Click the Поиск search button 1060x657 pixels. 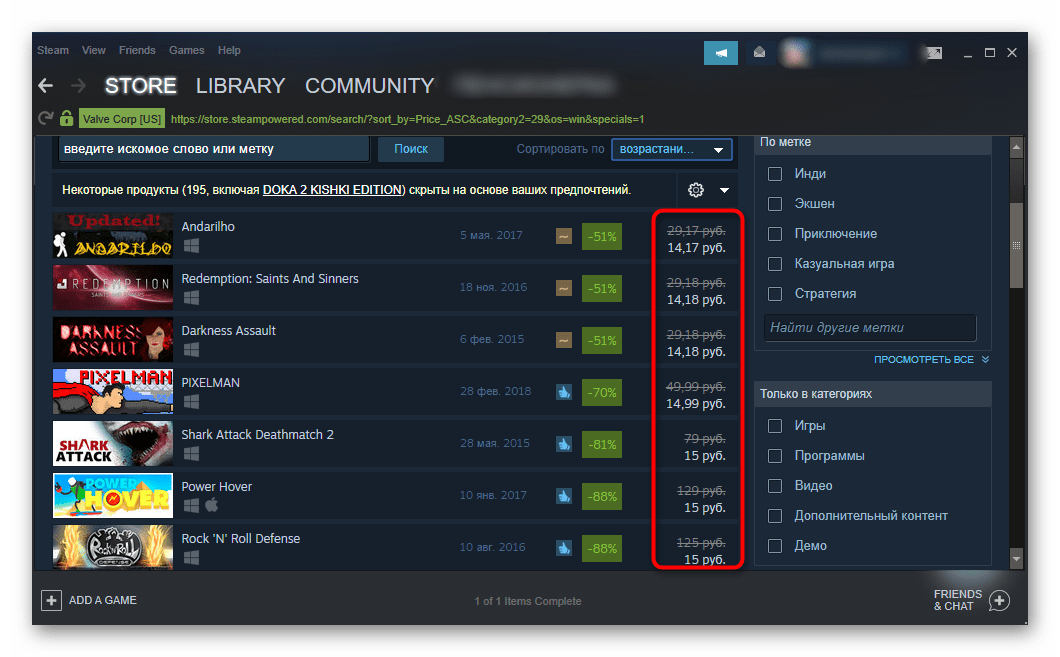coord(411,149)
